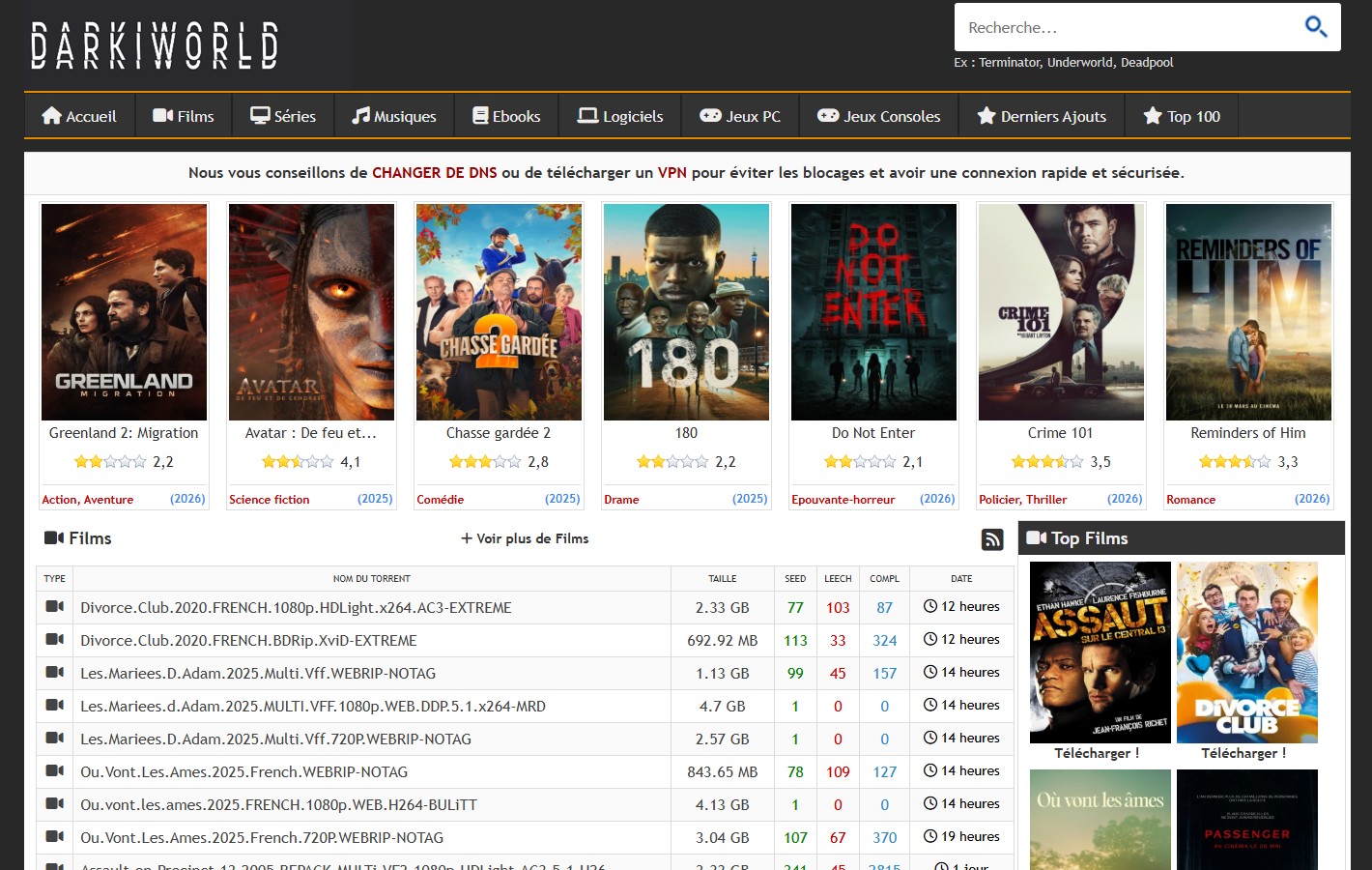This screenshot has height=870, width=1372.
Task: Click the Policier, Thriller genre link
Action: (1023, 500)
